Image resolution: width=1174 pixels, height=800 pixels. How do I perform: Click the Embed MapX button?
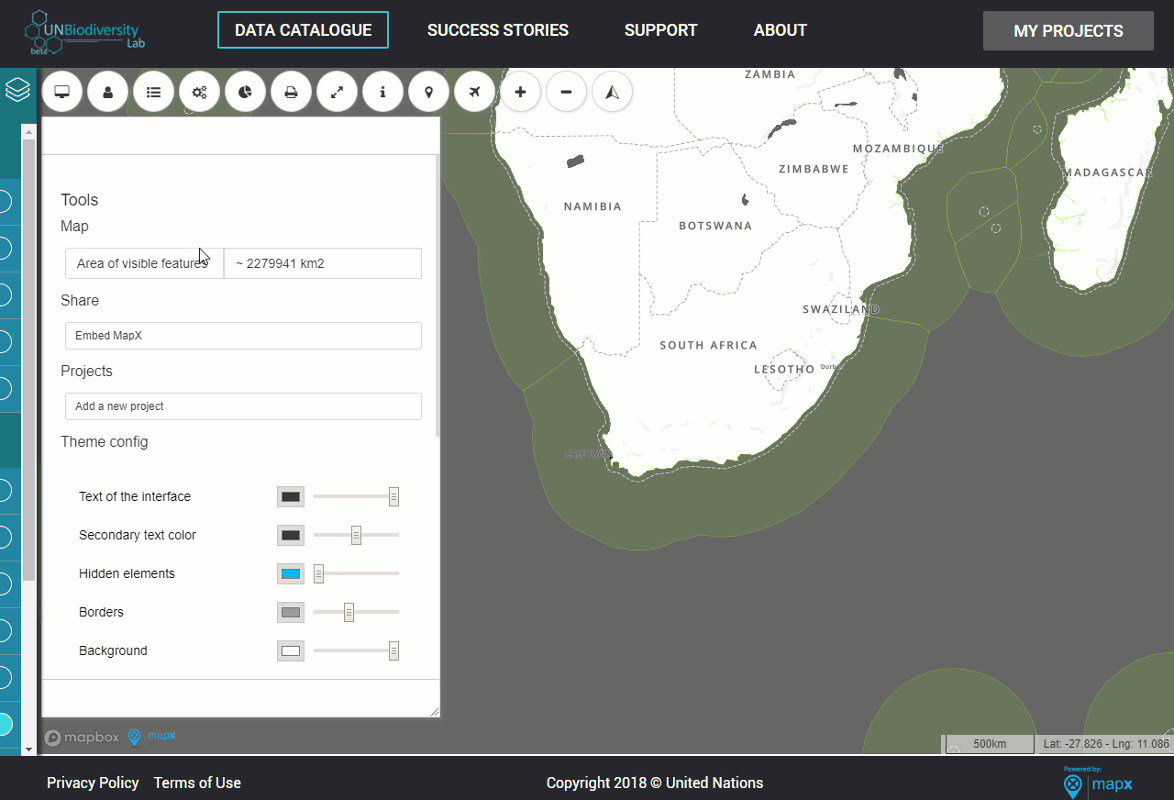tap(243, 336)
